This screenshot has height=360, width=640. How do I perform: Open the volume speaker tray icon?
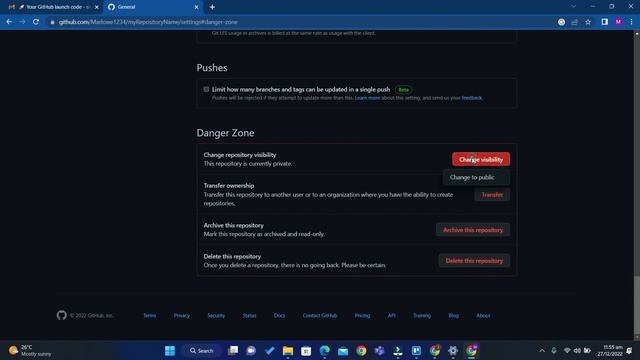[577, 351]
